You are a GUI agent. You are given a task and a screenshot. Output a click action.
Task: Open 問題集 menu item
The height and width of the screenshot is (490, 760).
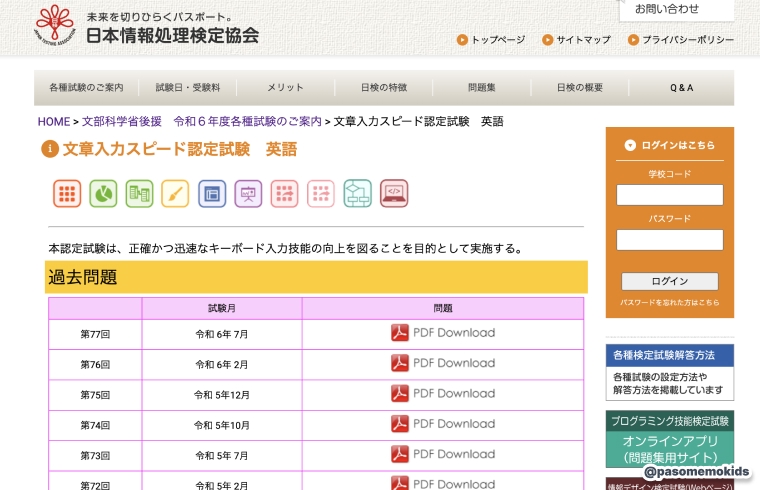[x=482, y=88]
